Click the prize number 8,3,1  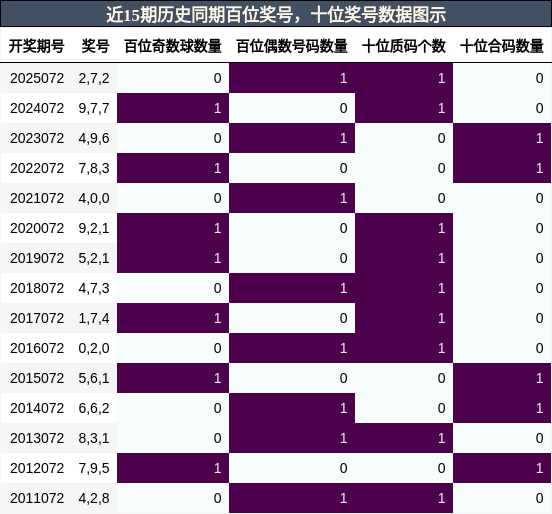coord(94,438)
